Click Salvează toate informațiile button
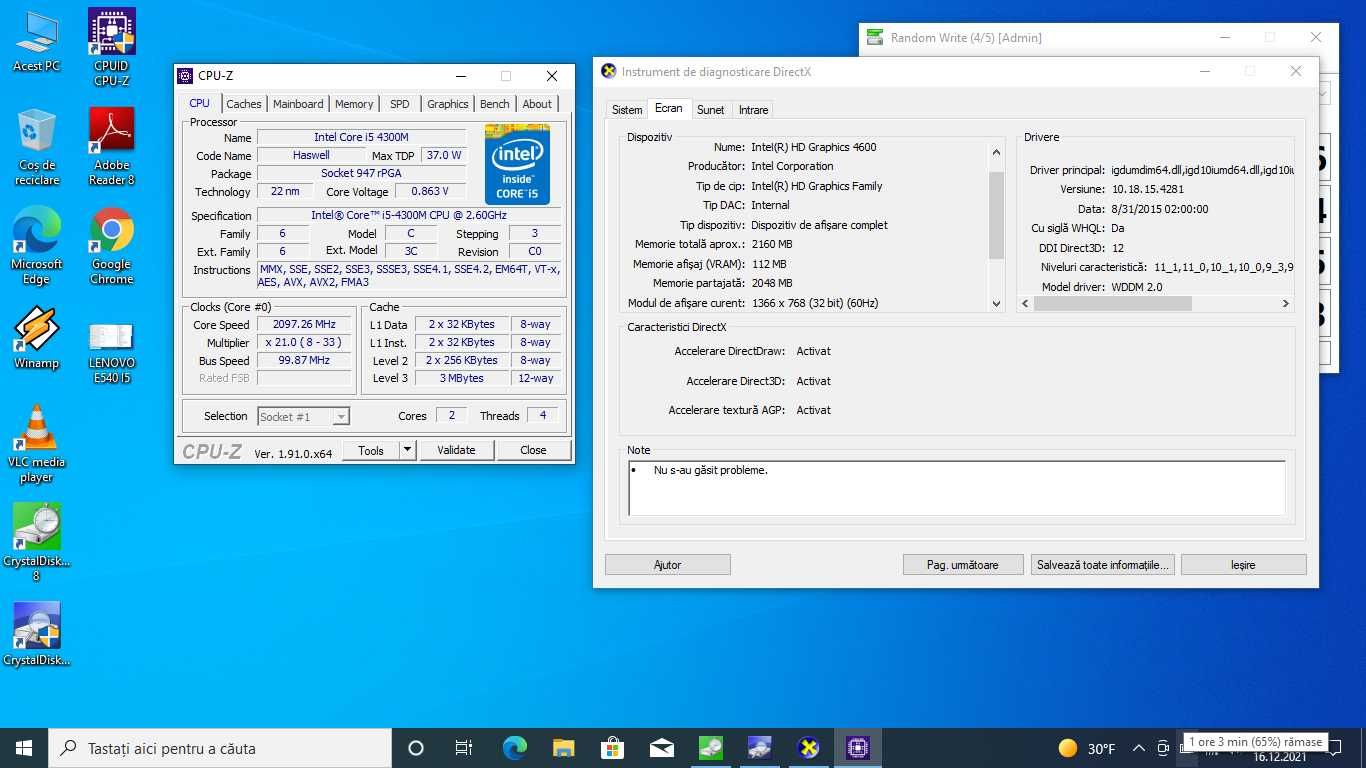 point(1103,565)
